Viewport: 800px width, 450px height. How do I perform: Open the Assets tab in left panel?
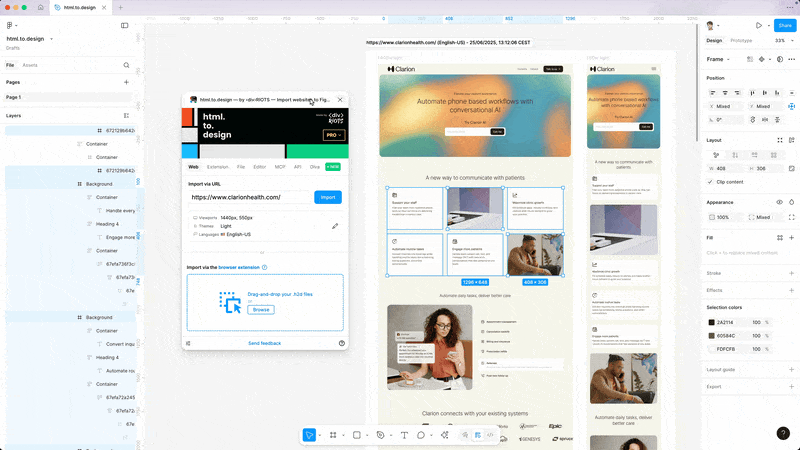[x=30, y=65]
